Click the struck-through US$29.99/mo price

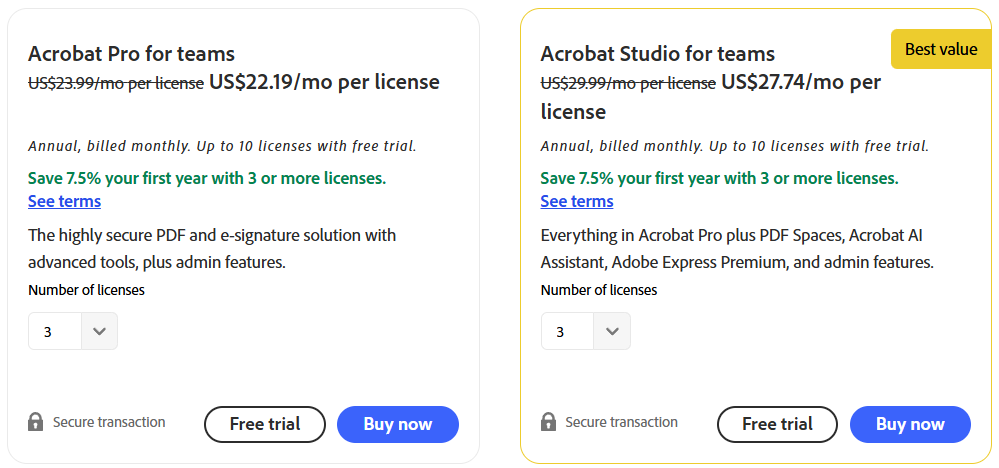[x=628, y=83]
